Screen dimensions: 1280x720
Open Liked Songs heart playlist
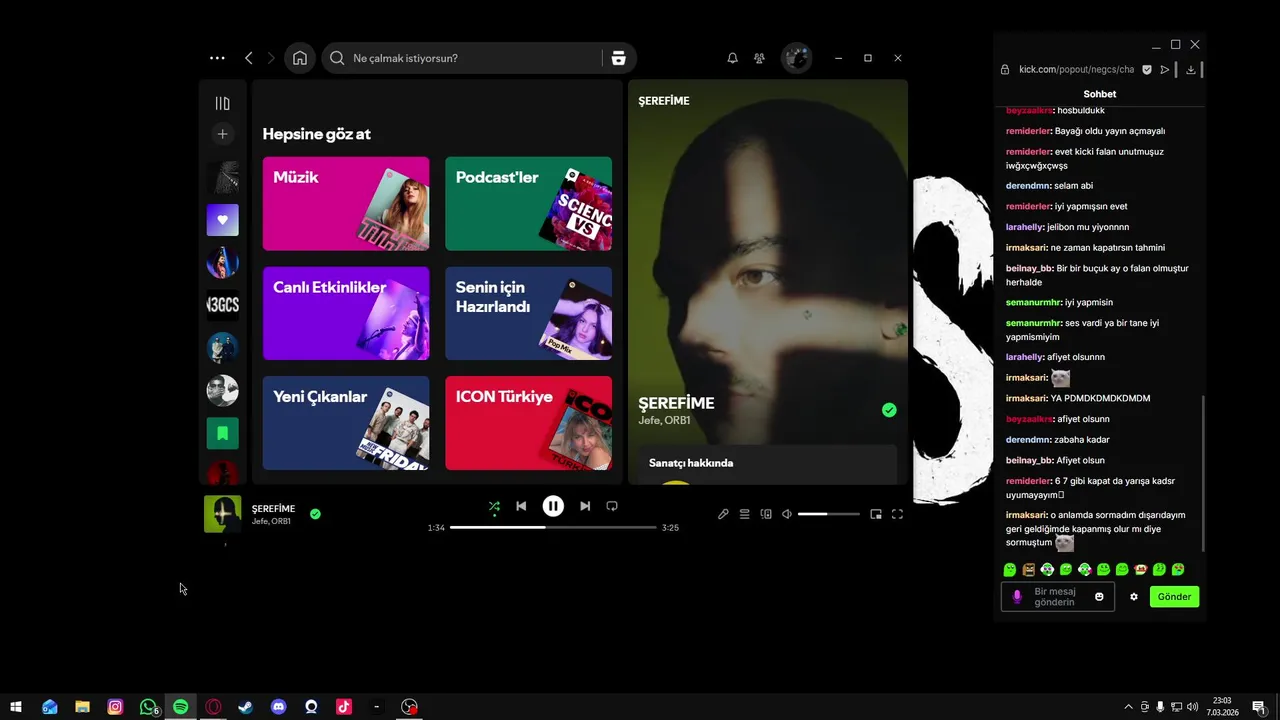222,219
